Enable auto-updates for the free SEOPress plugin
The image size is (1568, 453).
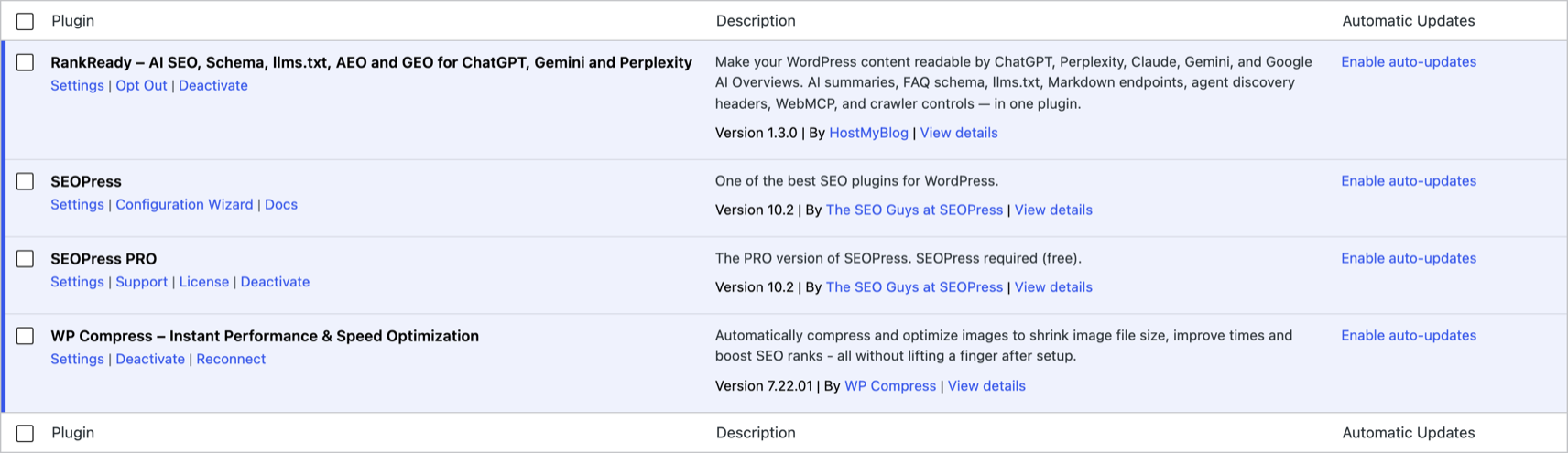(1409, 180)
